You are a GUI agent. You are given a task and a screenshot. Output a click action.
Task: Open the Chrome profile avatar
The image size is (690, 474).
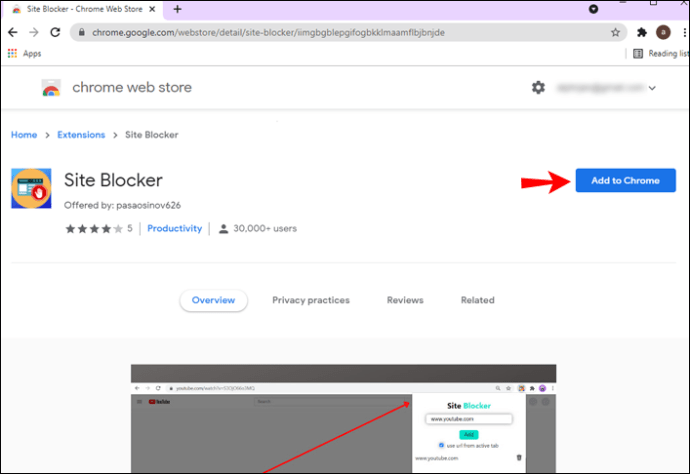point(663,32)
